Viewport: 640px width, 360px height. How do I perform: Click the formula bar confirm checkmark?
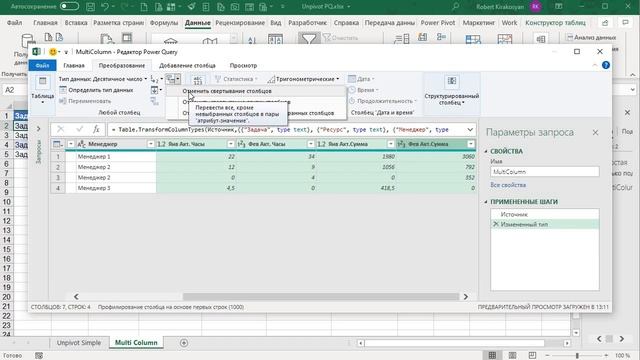79,129
